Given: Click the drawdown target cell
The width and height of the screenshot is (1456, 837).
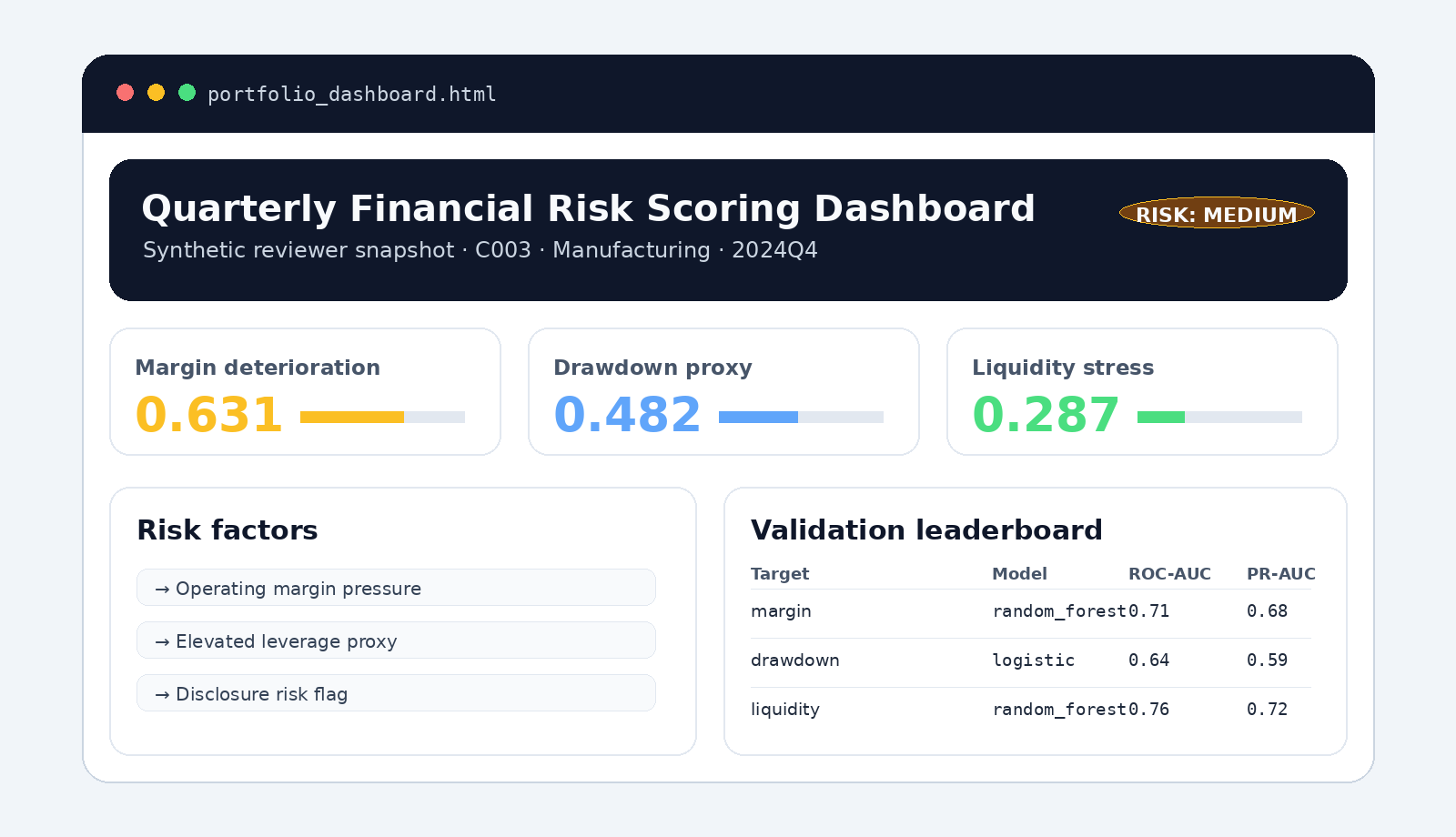Looking at the screenshot, I should click(x=795, y=661).
